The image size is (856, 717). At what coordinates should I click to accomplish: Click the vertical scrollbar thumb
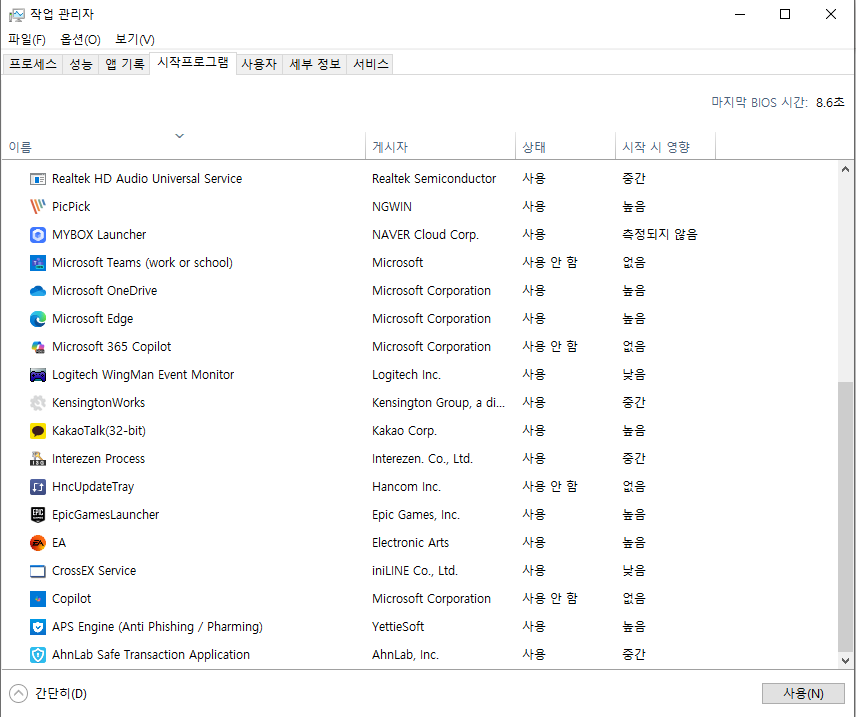coord(845,517)
